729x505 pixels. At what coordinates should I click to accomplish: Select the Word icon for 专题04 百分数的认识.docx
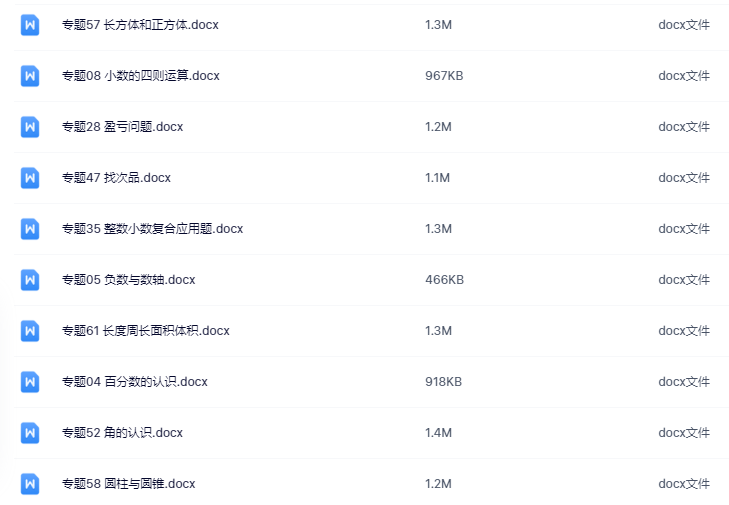(30, 382)
